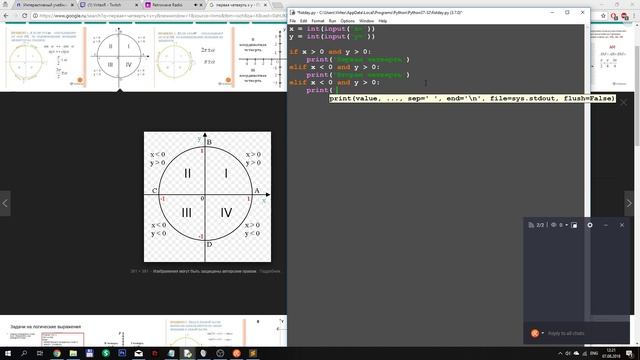Click the y = int(input()) line
Image resolution: width=640 pixels, height=360 pixels.
click(x=332, y=37)
